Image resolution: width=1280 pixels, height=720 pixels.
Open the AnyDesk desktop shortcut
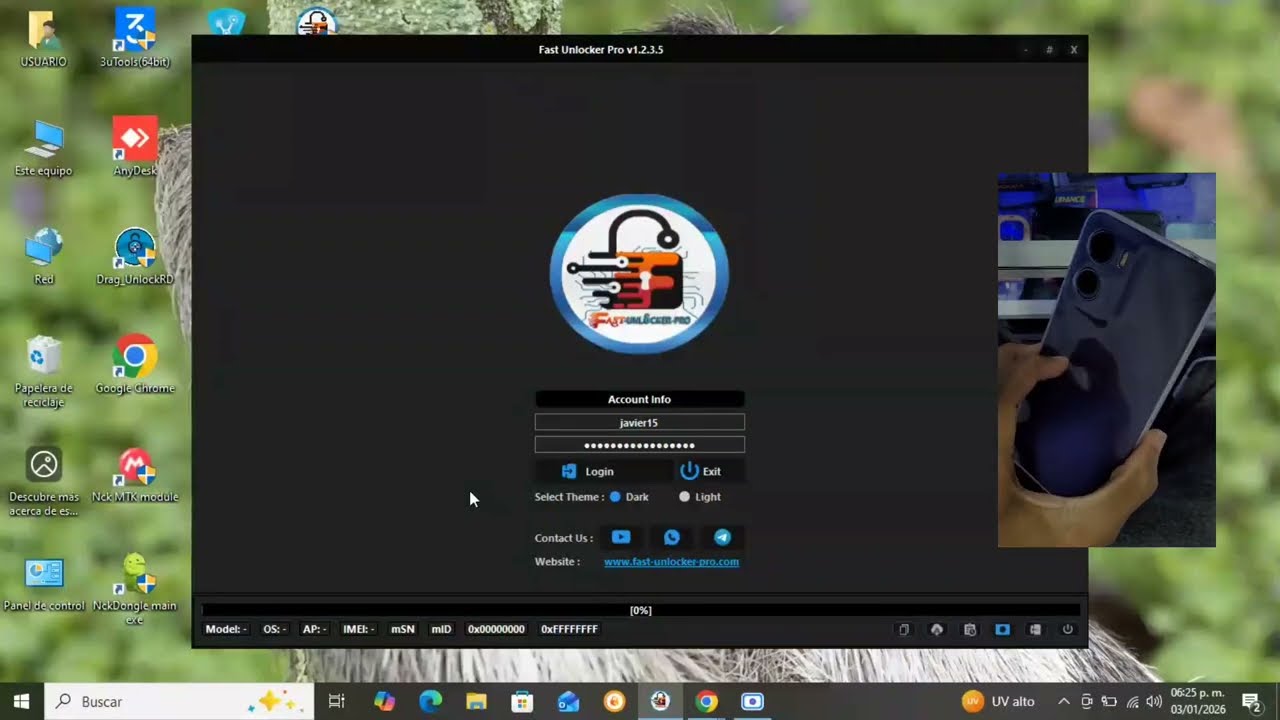tap(135, 148)
